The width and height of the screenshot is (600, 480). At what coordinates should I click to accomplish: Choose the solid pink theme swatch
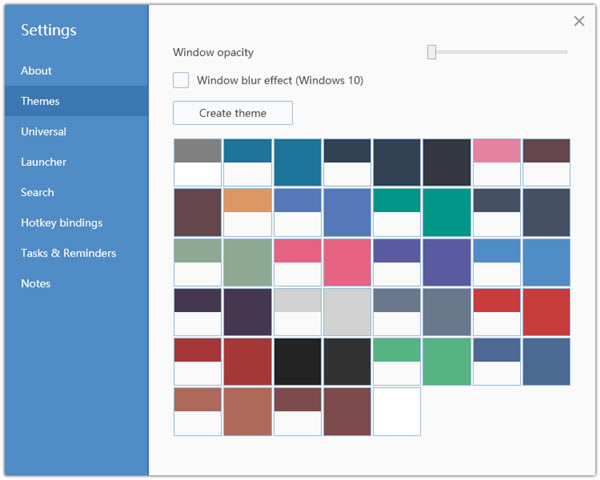[x=347, y=262]
